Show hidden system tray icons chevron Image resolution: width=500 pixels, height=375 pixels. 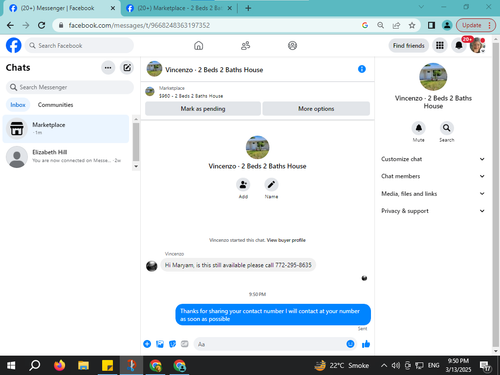point(384,366)
